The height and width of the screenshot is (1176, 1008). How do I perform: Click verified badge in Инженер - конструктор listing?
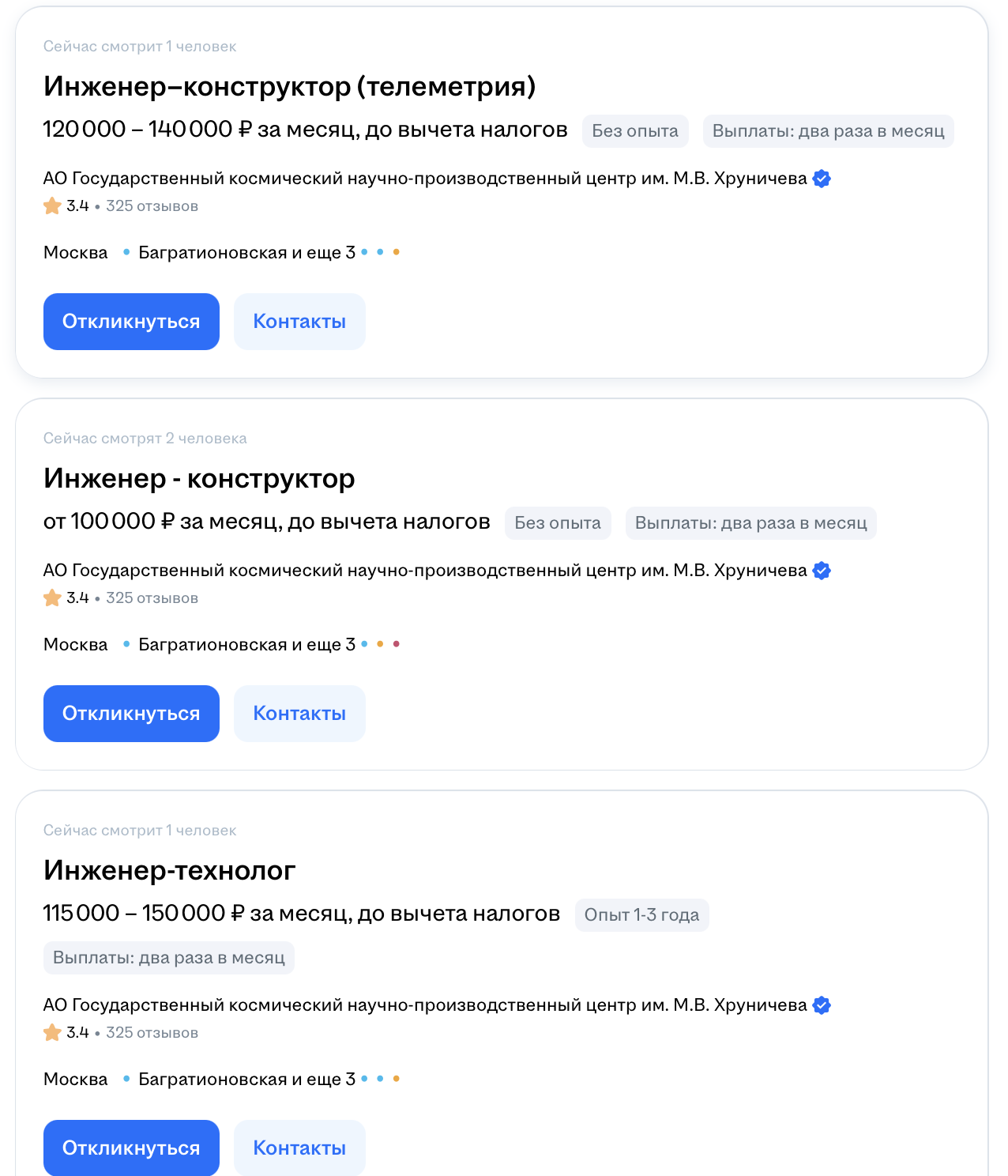pos(822,571)
